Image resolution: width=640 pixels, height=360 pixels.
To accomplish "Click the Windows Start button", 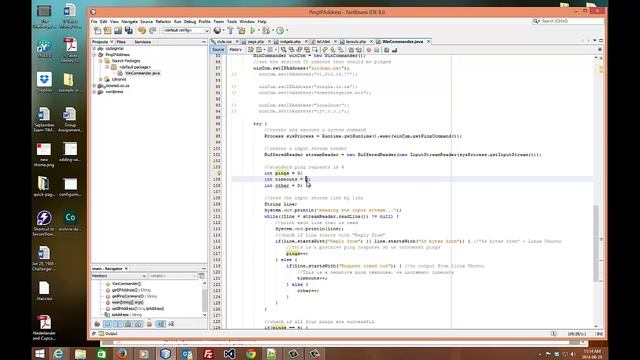I will click(x=40, y=353).
